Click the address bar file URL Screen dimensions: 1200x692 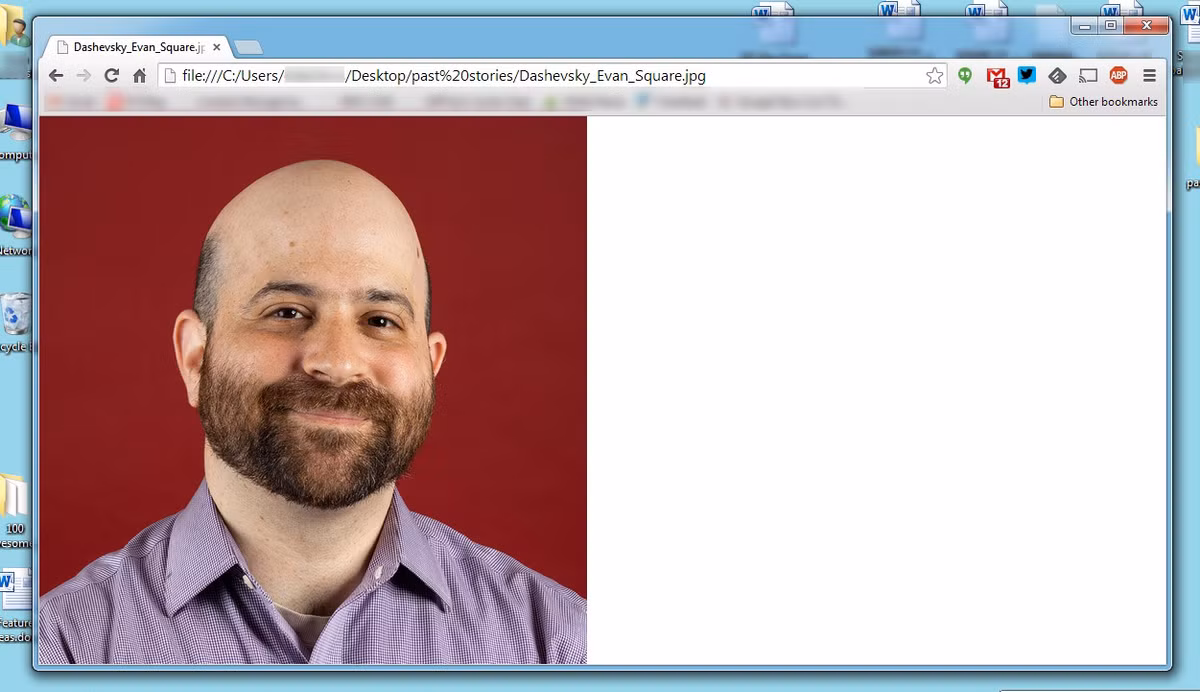500,76
